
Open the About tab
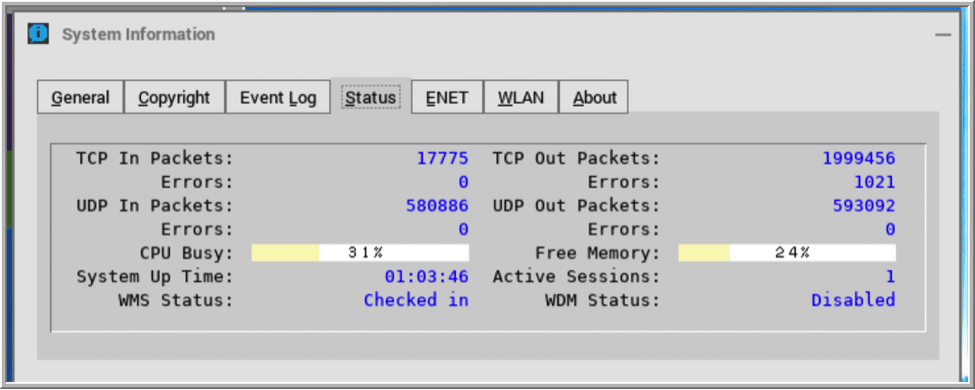tap(594, 97)
